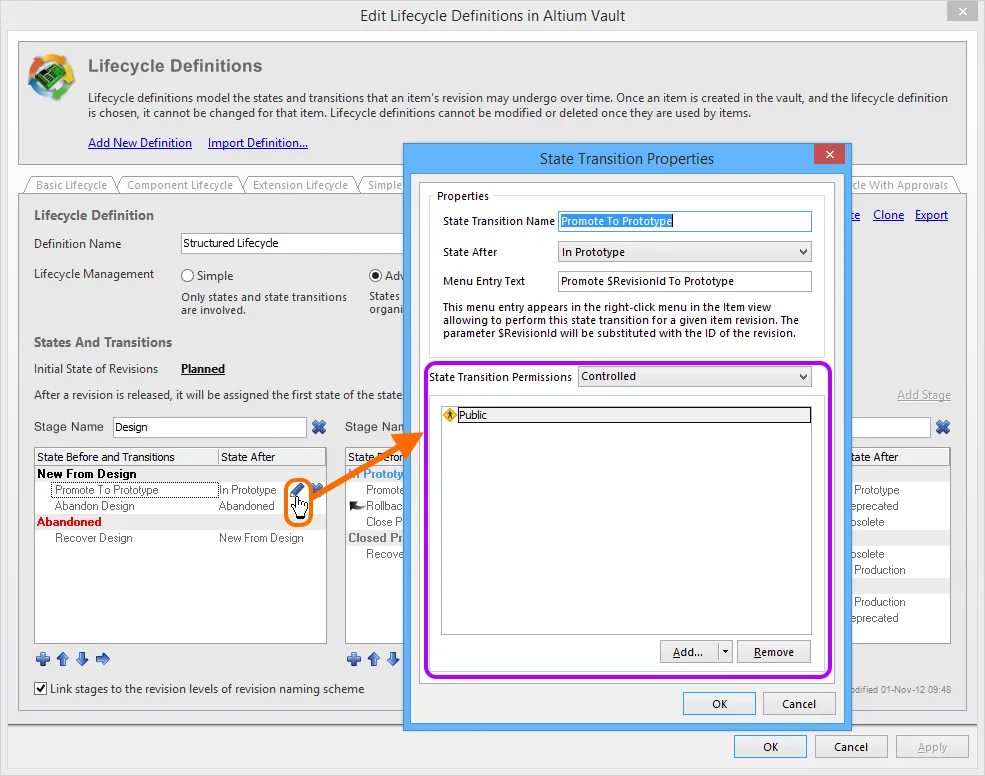This screenshot has width=985, height=776.
Task: Click the Stage Name field containing Design
Action: tap(210, 427)
